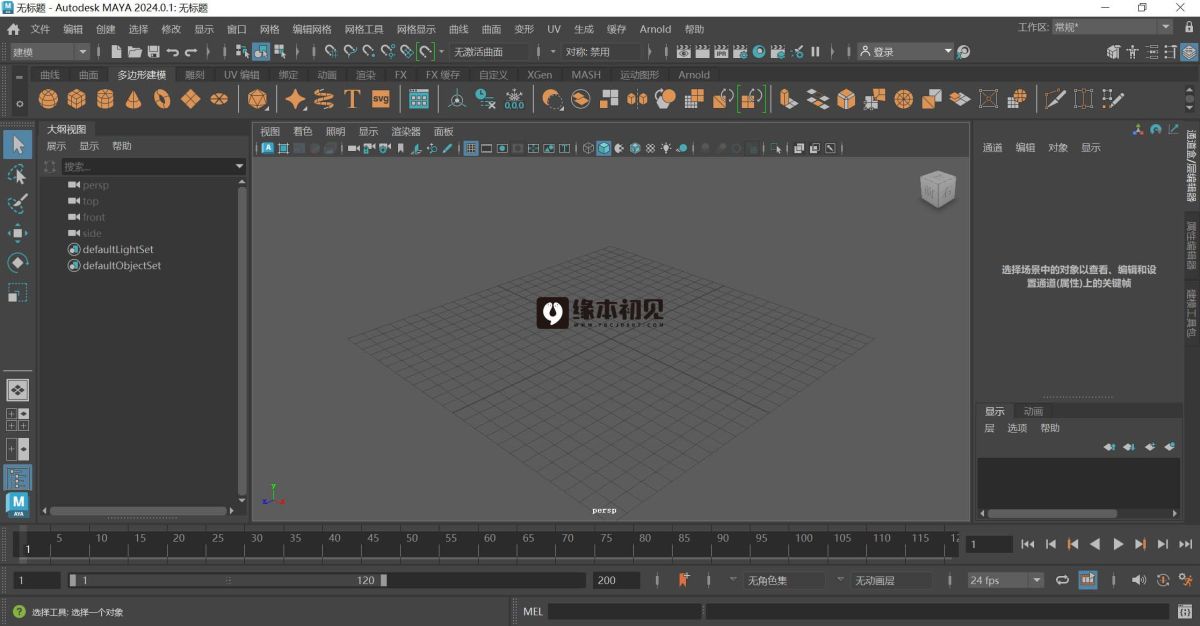
Task: Choose the Lasso select tool
Action: point(17,175)
